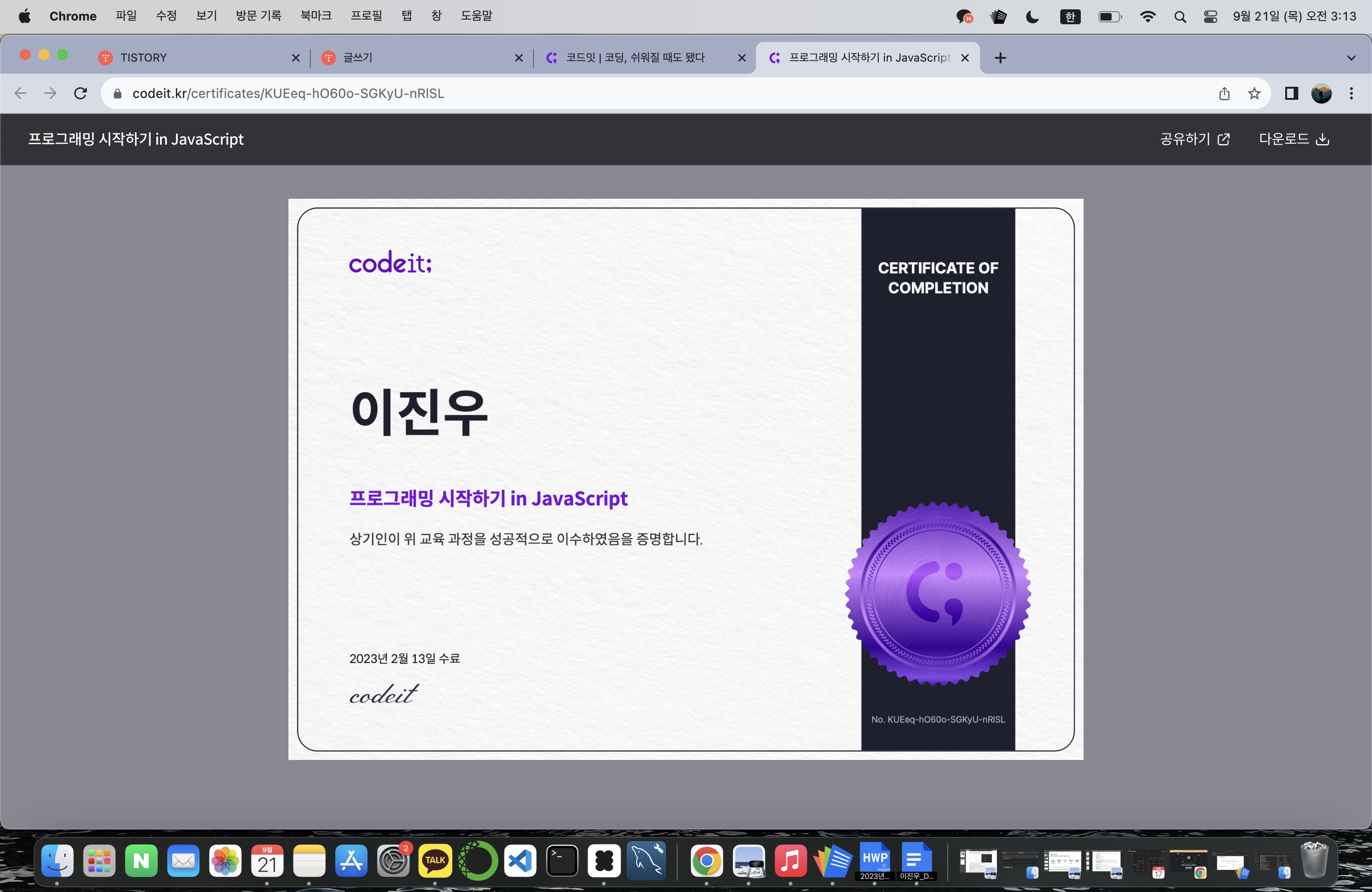The image size is (1372, 892).
Task: Click the address bar URL field
Action: coord(686,93)
